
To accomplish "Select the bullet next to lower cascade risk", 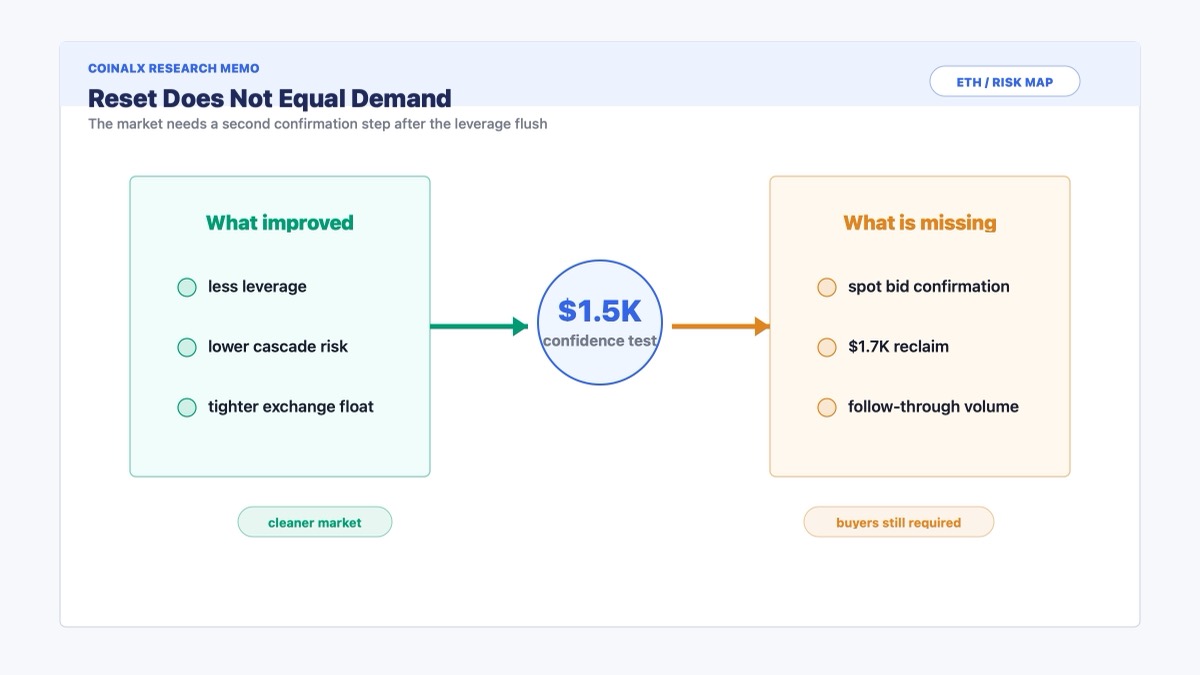I will click(187, 347).
